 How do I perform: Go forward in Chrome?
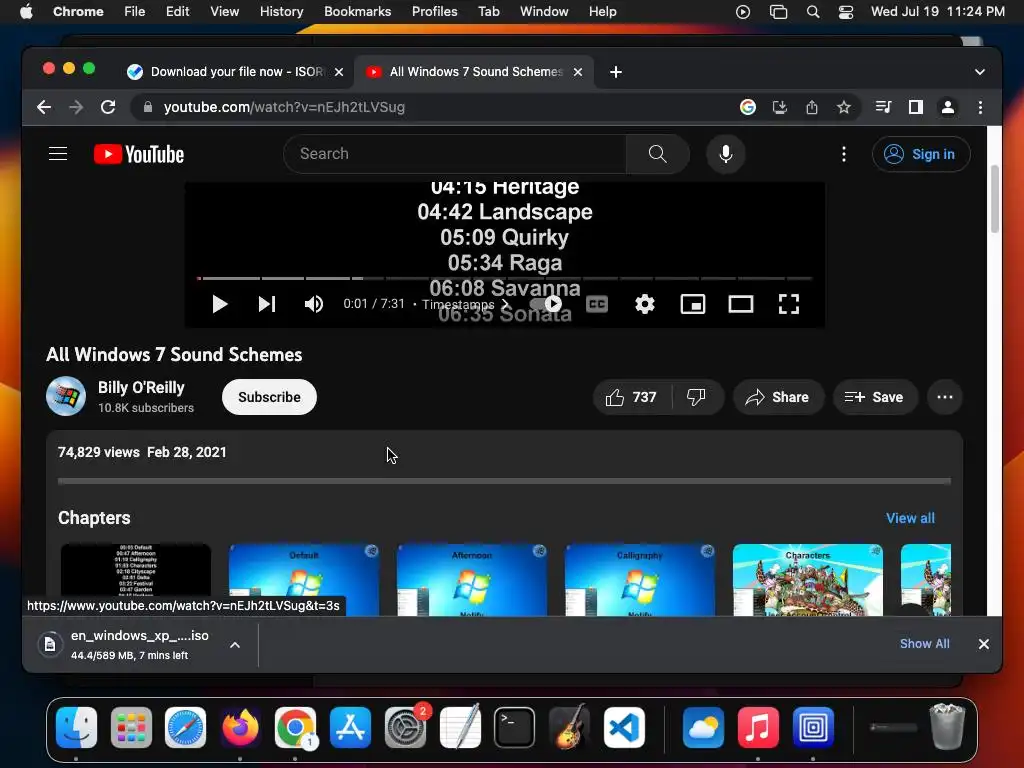click(76, 107)
